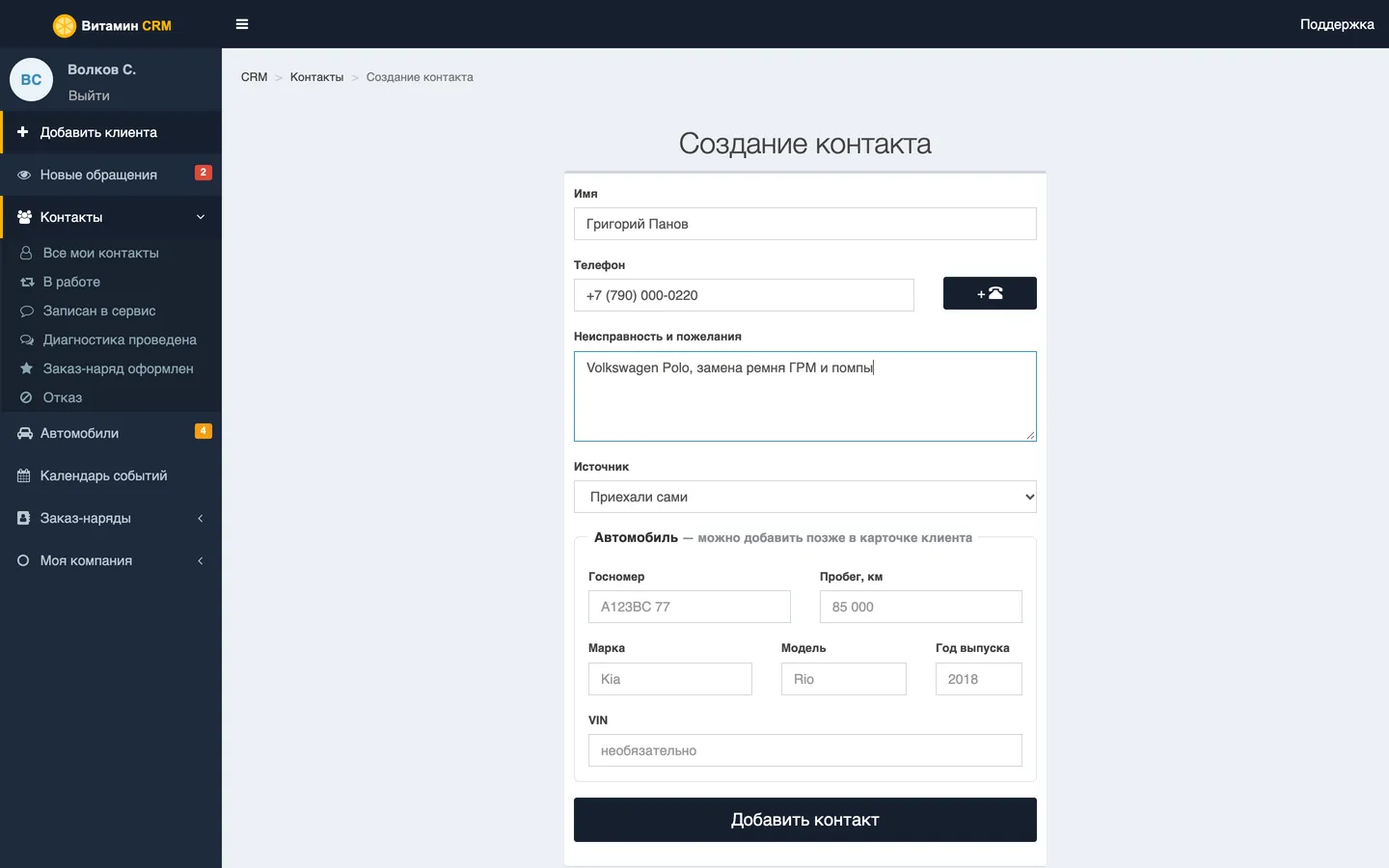1389x868 pixels.
Task: Click the add phone number button
Action: 990,293
